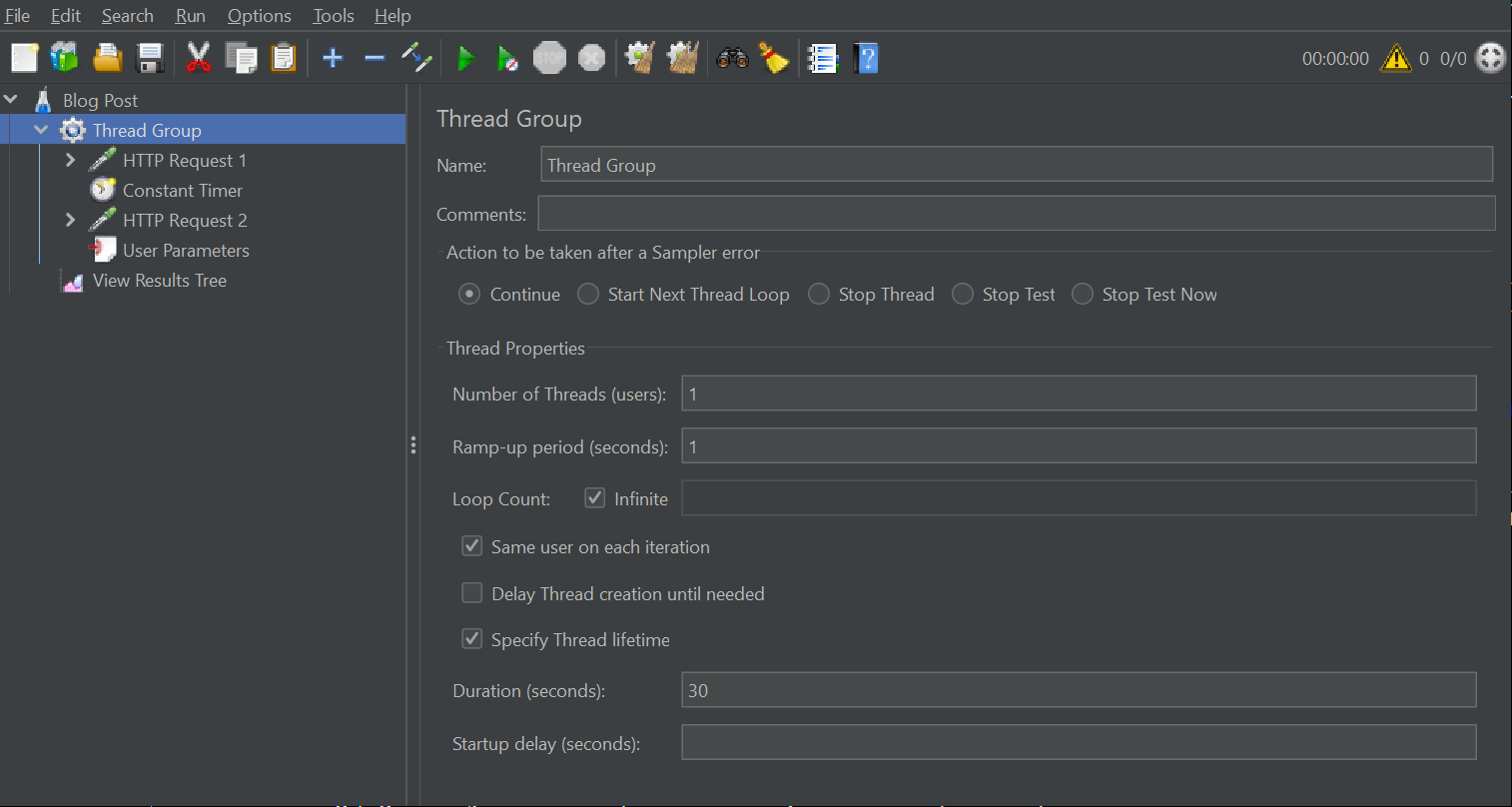Open the Help menu
Image resolution: width=1512 pixels, height=807 pixels.
coord(392,16)
